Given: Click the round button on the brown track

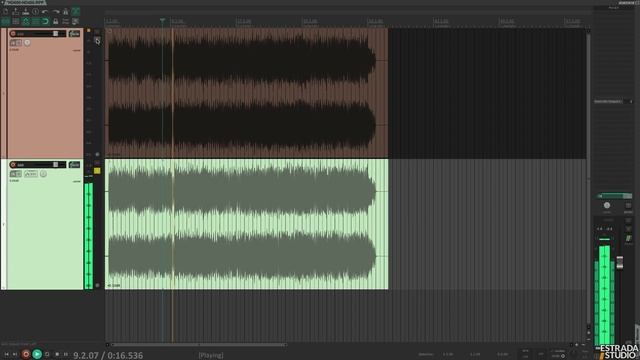Looking at the screenshot, I should (x=27, y=42).
